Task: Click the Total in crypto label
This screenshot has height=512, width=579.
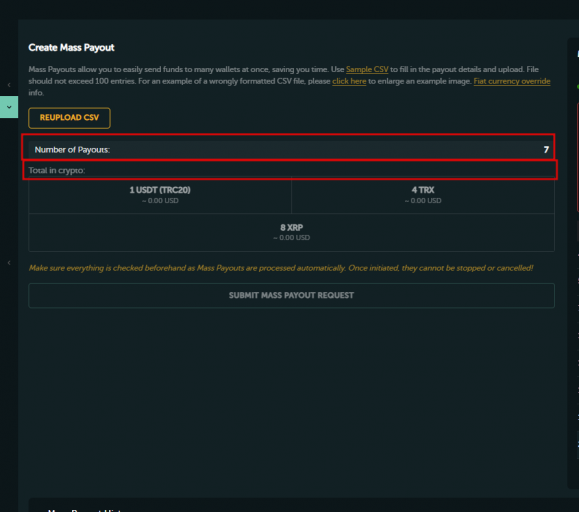Action: pyautogui.click(x=57, y=170)
